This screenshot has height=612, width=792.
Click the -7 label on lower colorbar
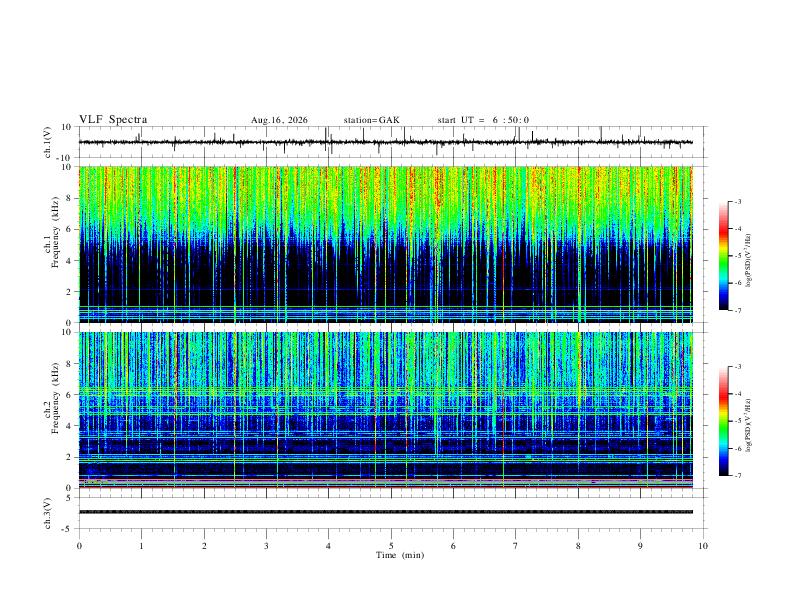(x=738, y=476)
